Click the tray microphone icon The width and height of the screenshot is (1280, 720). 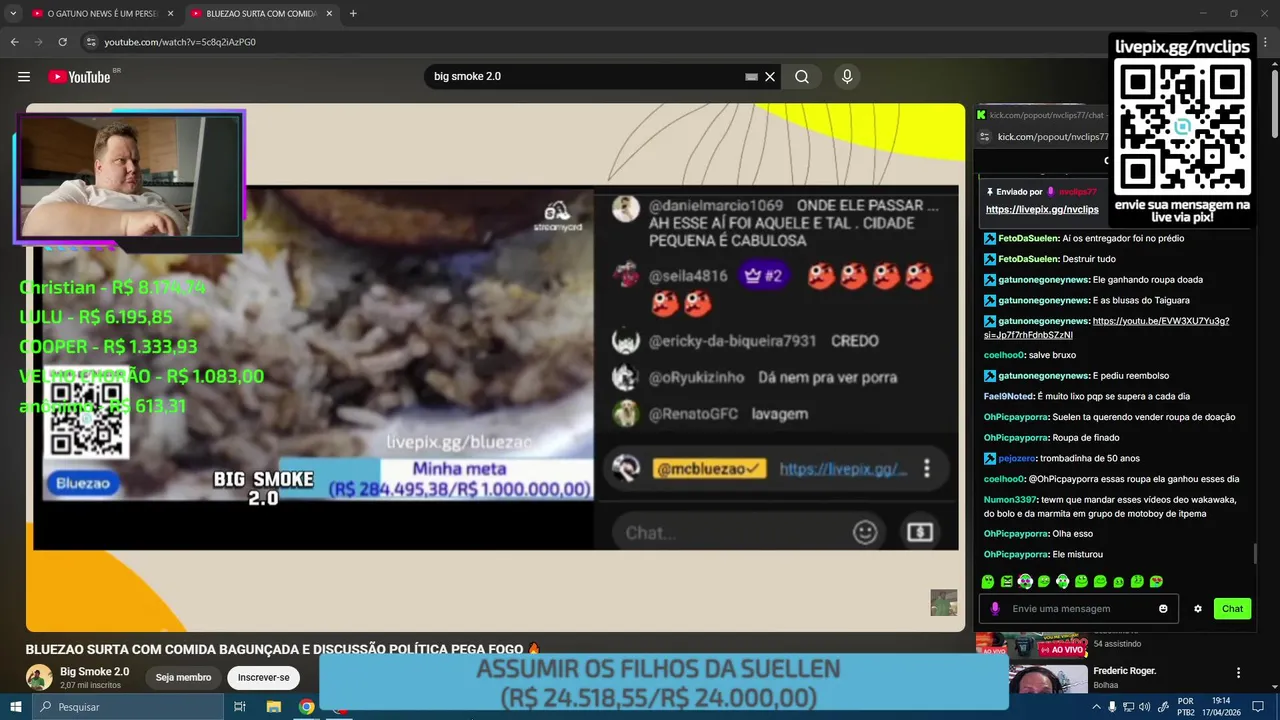1111,707
